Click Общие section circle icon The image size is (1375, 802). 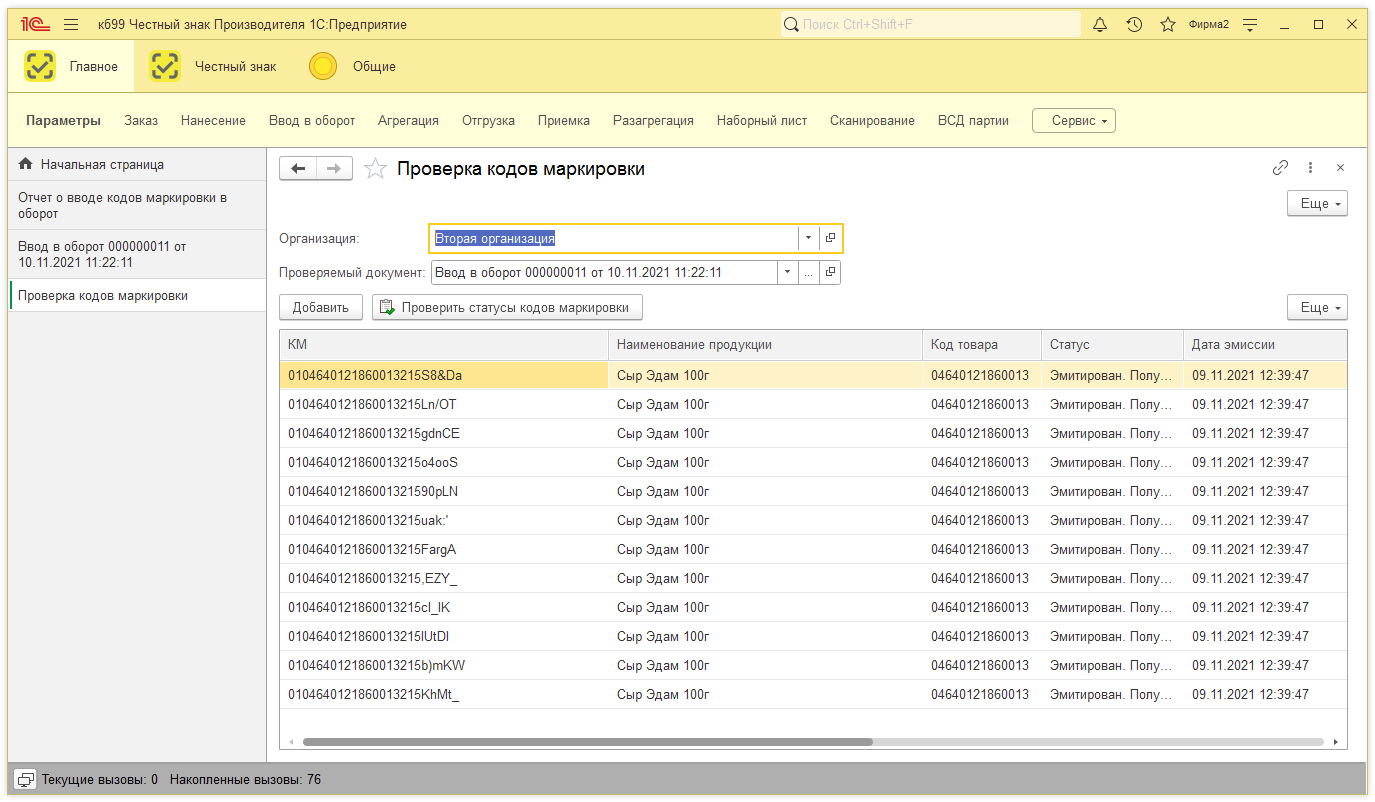click(323, 66)
